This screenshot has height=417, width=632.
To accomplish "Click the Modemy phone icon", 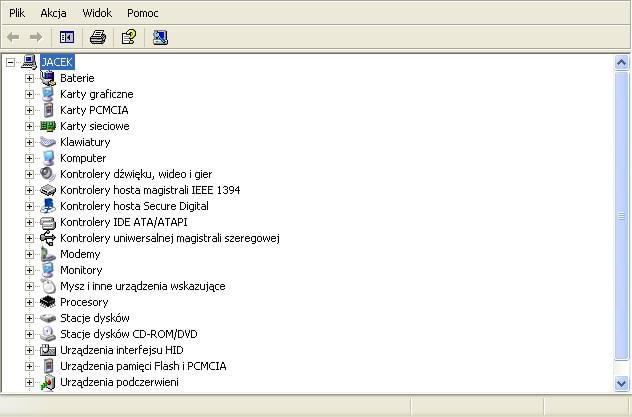I will click(48, 254).
